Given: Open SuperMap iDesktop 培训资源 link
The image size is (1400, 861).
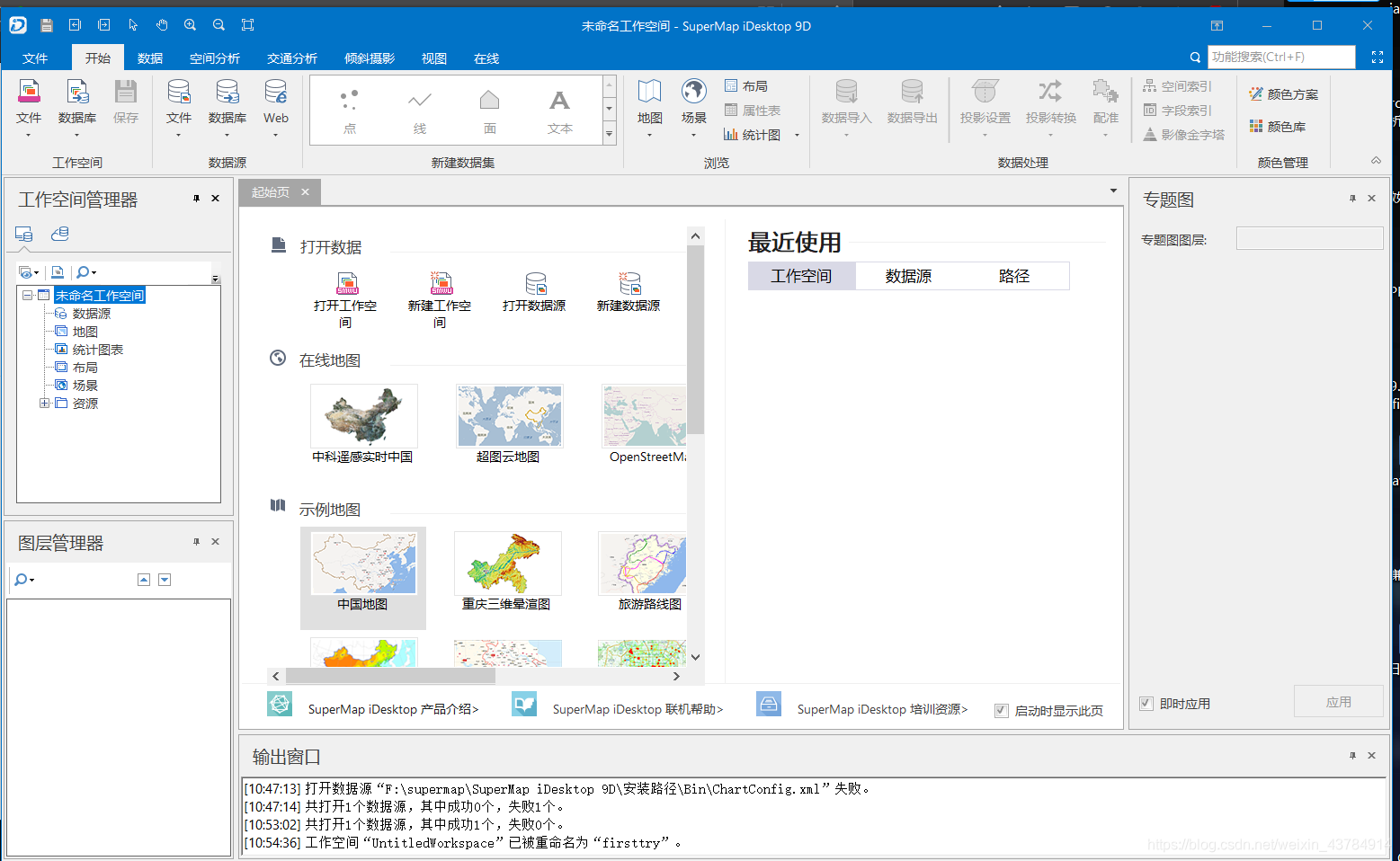Looking at the screenshot, I should [x=882, y=709].
